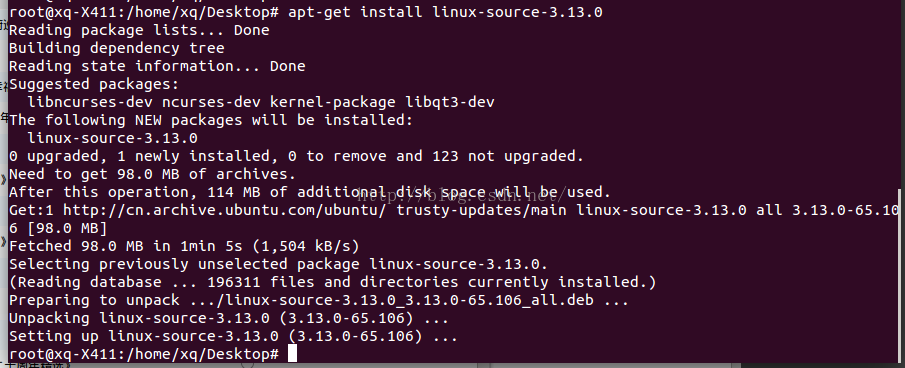905x368 pixels.
Task: Click the 'Building dependency tree' line
Action: (117, 48)
